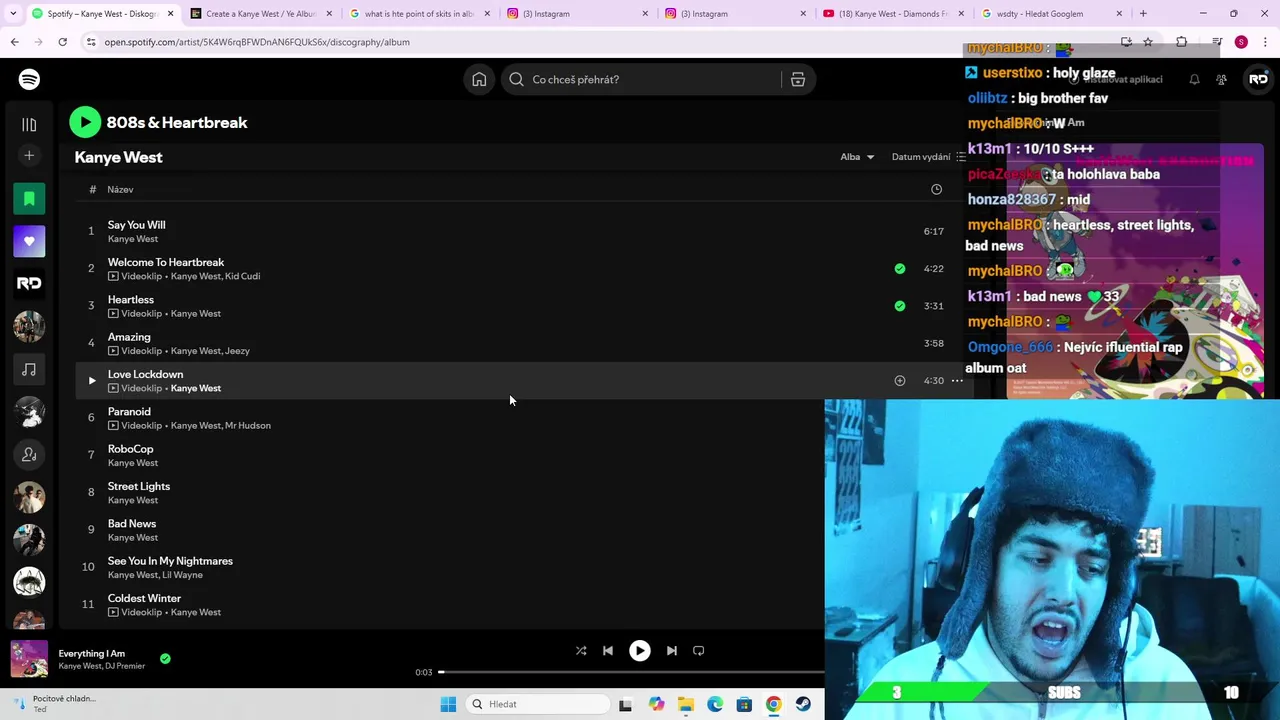Enable shuffle playback
The image size is (1280, 720).
coord(581,651)
